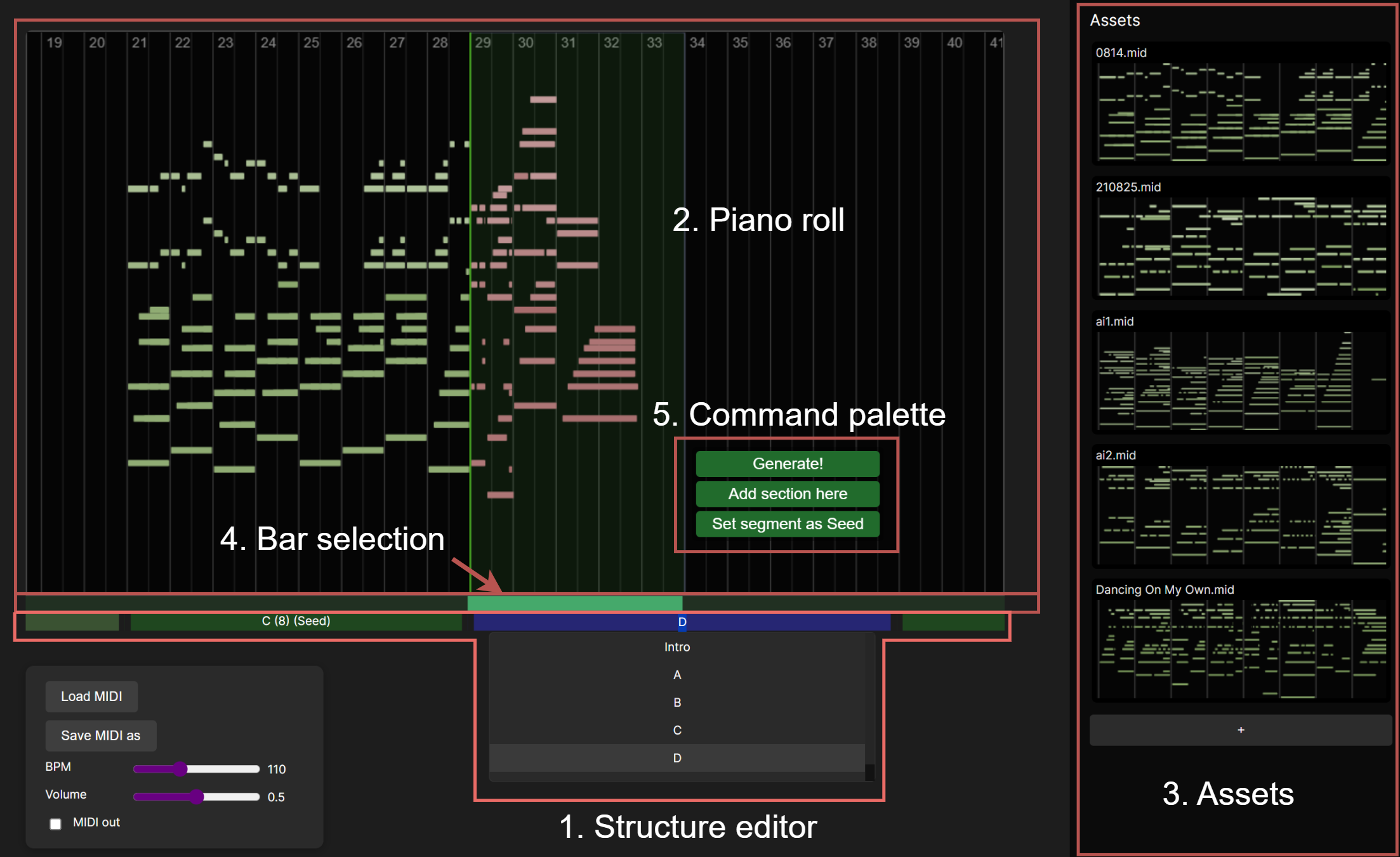Pick section type C in dropdown

677,730
